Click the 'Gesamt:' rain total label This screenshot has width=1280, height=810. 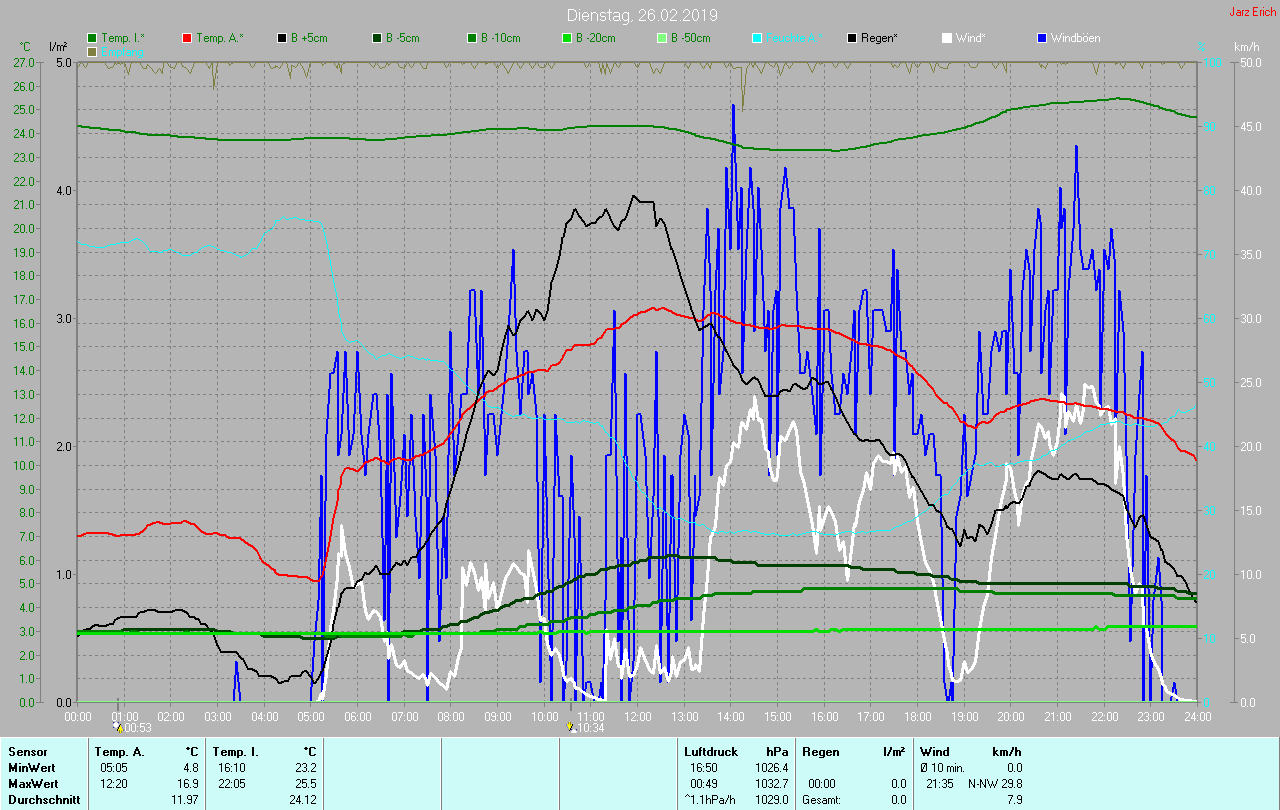pos(822,799)
